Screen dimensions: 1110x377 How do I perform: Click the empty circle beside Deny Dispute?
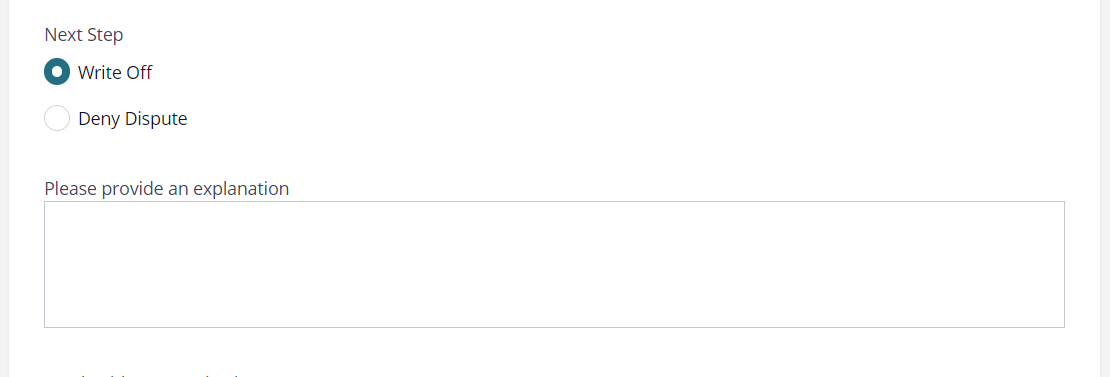(57, 118)
